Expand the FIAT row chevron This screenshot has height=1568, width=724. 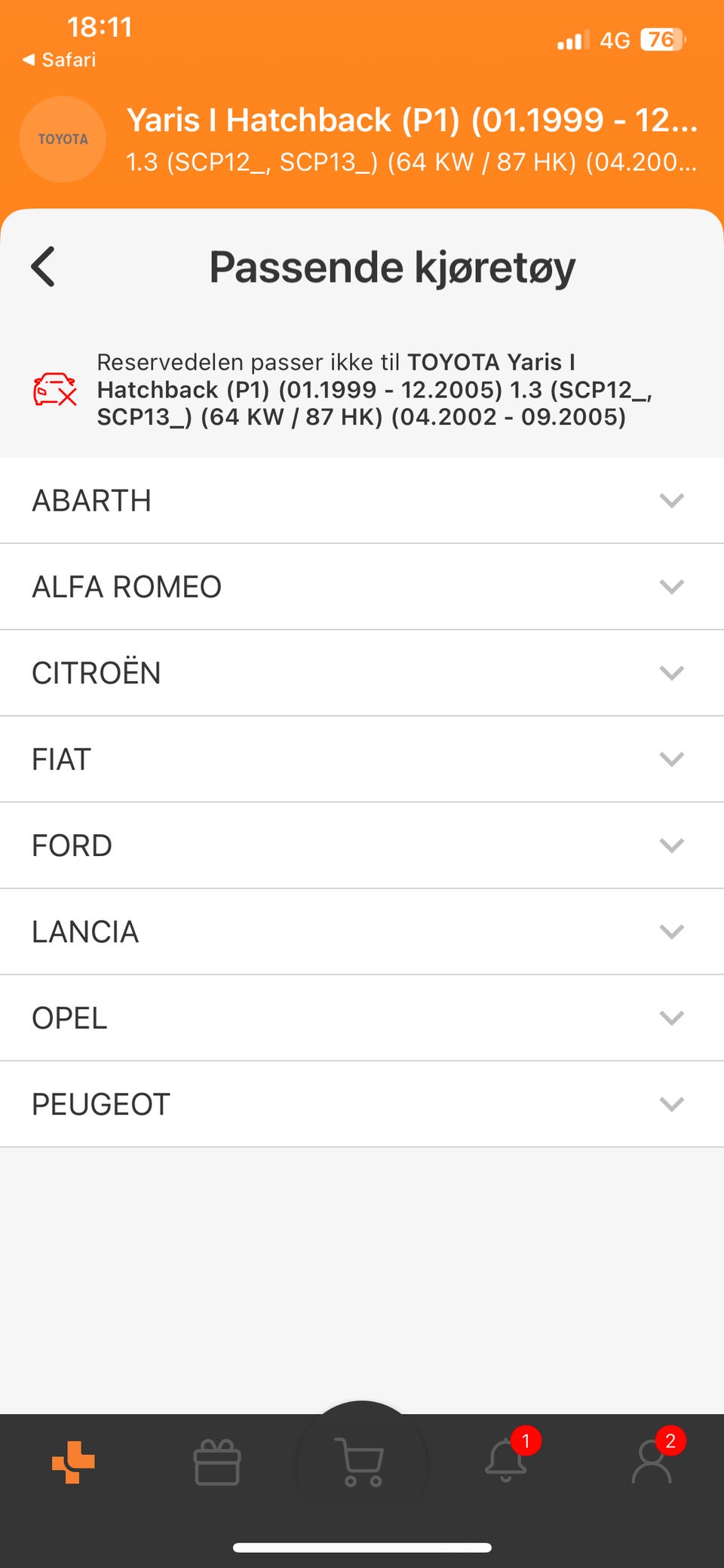pyautogui.click(x=670, y=759)
